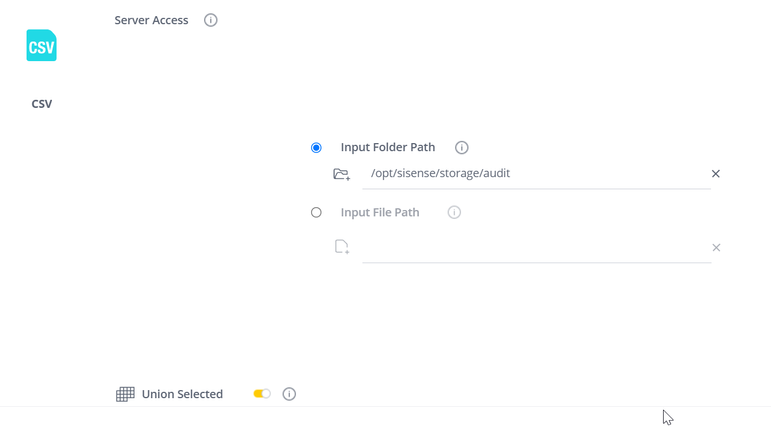
Task: Click the Input File Path label
Action: 380,213
